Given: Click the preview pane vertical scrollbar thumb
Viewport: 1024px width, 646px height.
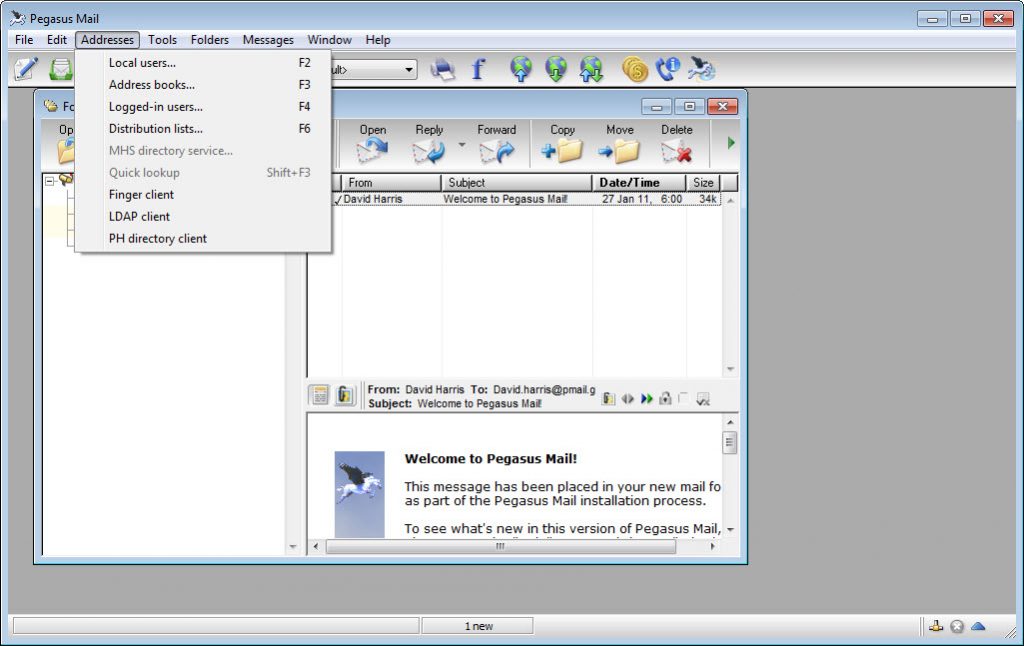Looking at the screenshot, I should pyautogui.click(x=730, y=442).
